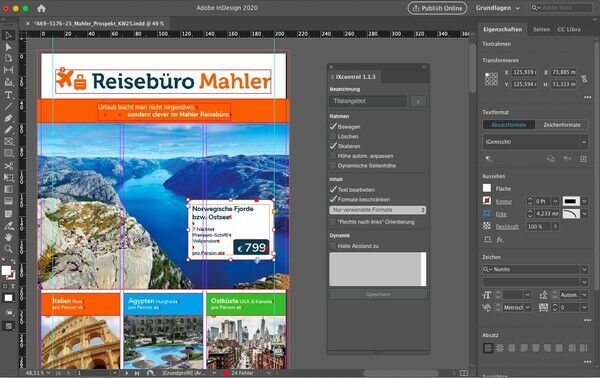Enable Dynamische Seitenhöhe checkbox
Viewport: 600px width, 378px height.
333,166
